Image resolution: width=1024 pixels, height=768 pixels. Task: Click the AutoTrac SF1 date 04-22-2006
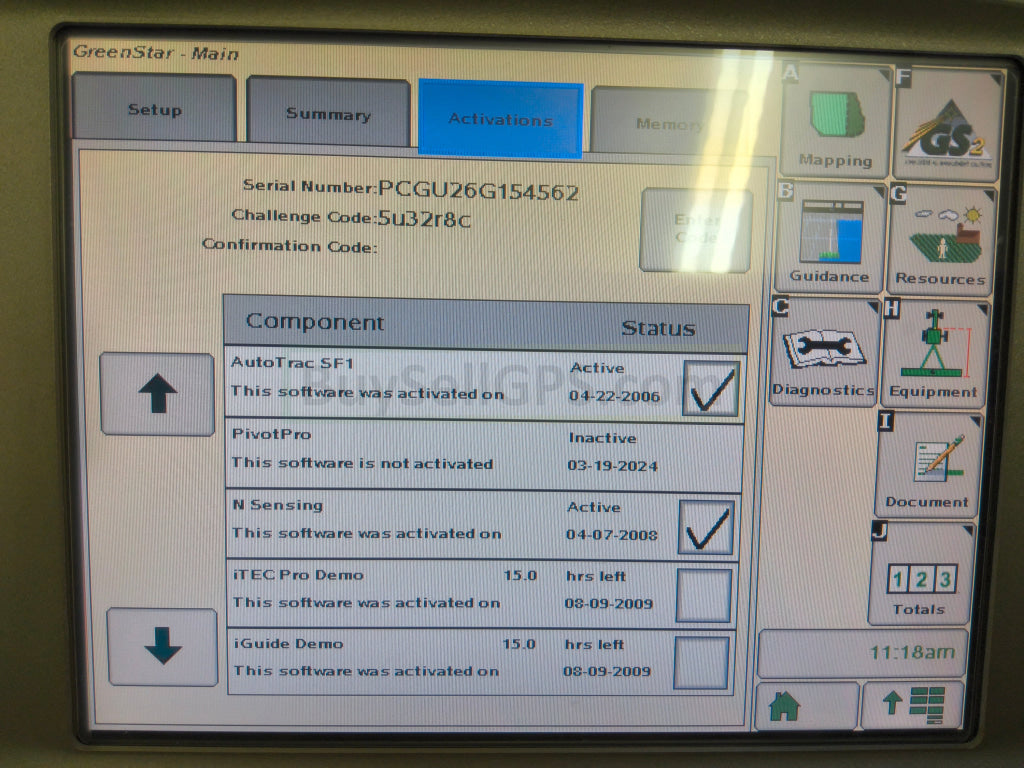(x=615, y=396)
